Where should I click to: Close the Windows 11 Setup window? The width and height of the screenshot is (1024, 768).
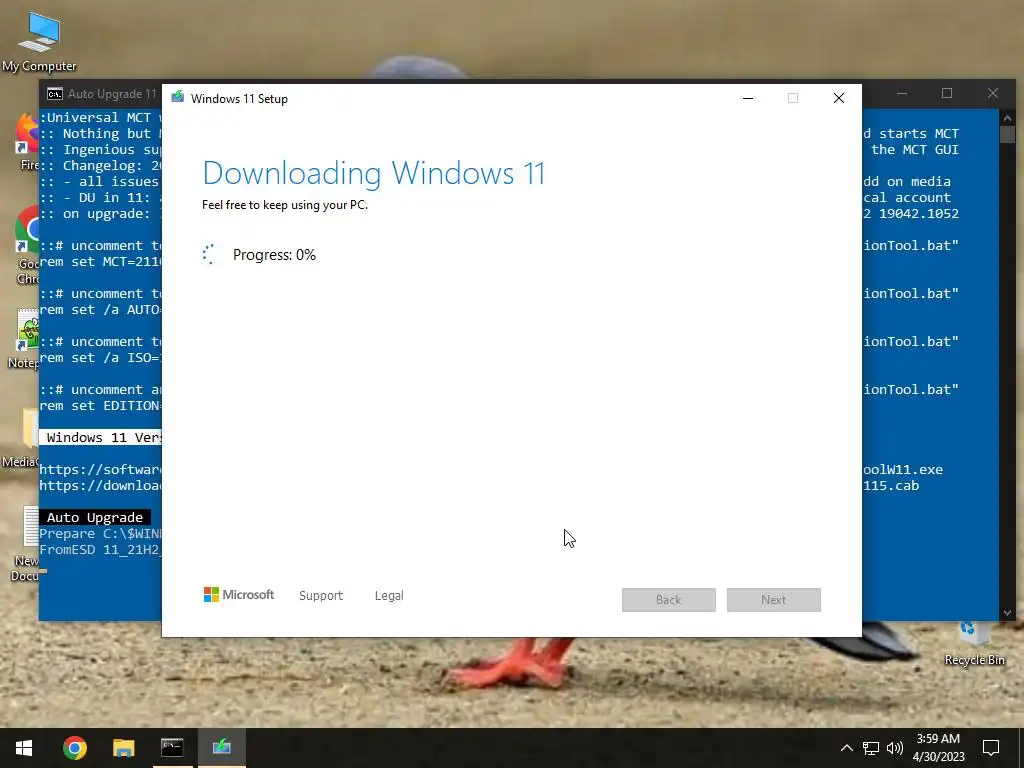839,98
